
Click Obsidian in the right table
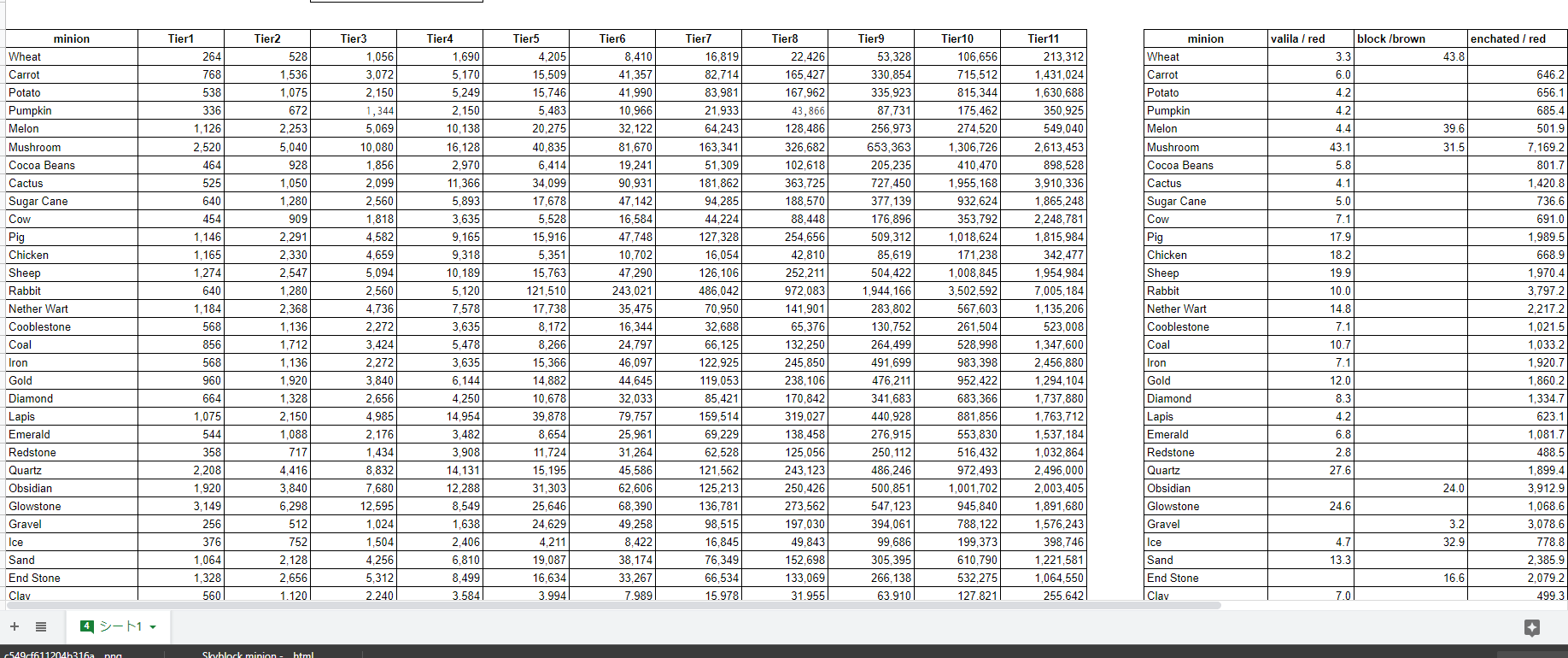1206,488
